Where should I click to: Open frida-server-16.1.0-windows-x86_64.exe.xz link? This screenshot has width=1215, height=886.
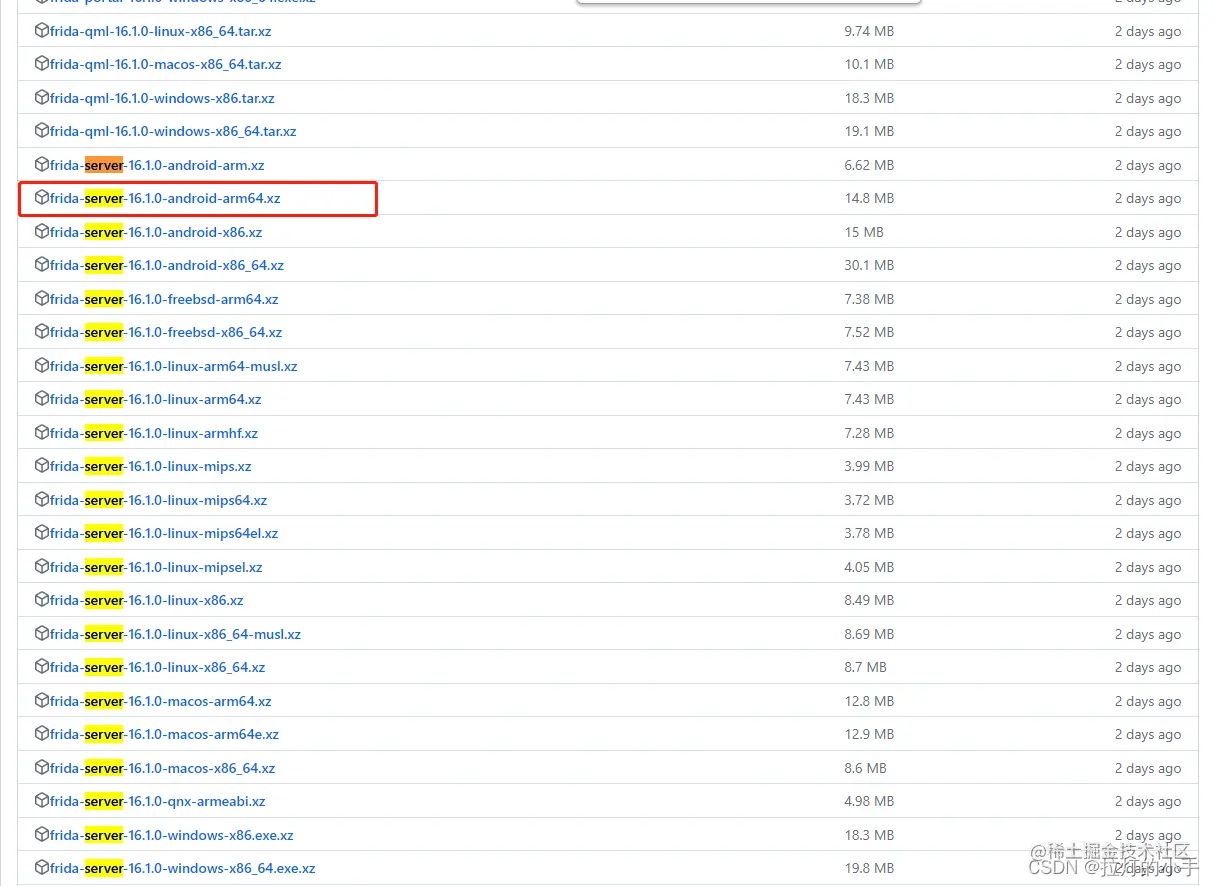click(x=183, y=868)
